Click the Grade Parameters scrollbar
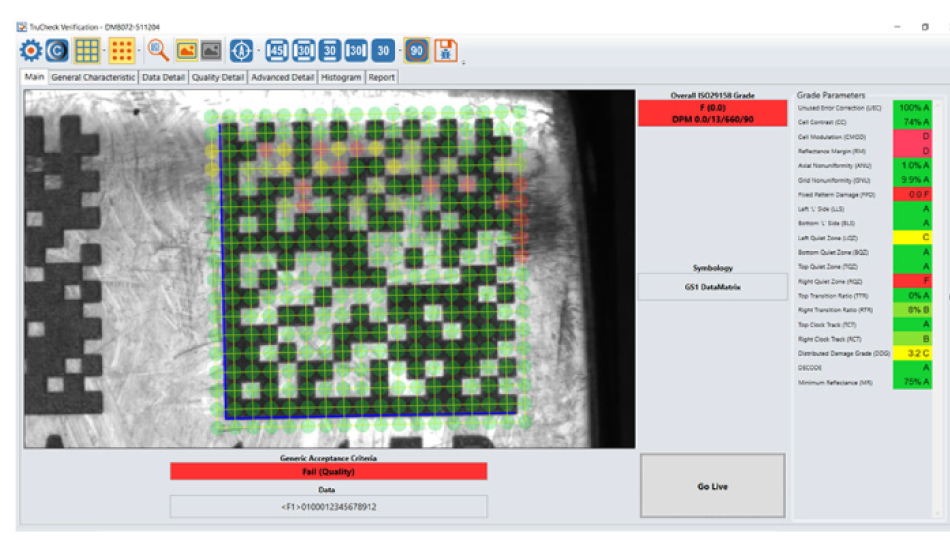 938,310
